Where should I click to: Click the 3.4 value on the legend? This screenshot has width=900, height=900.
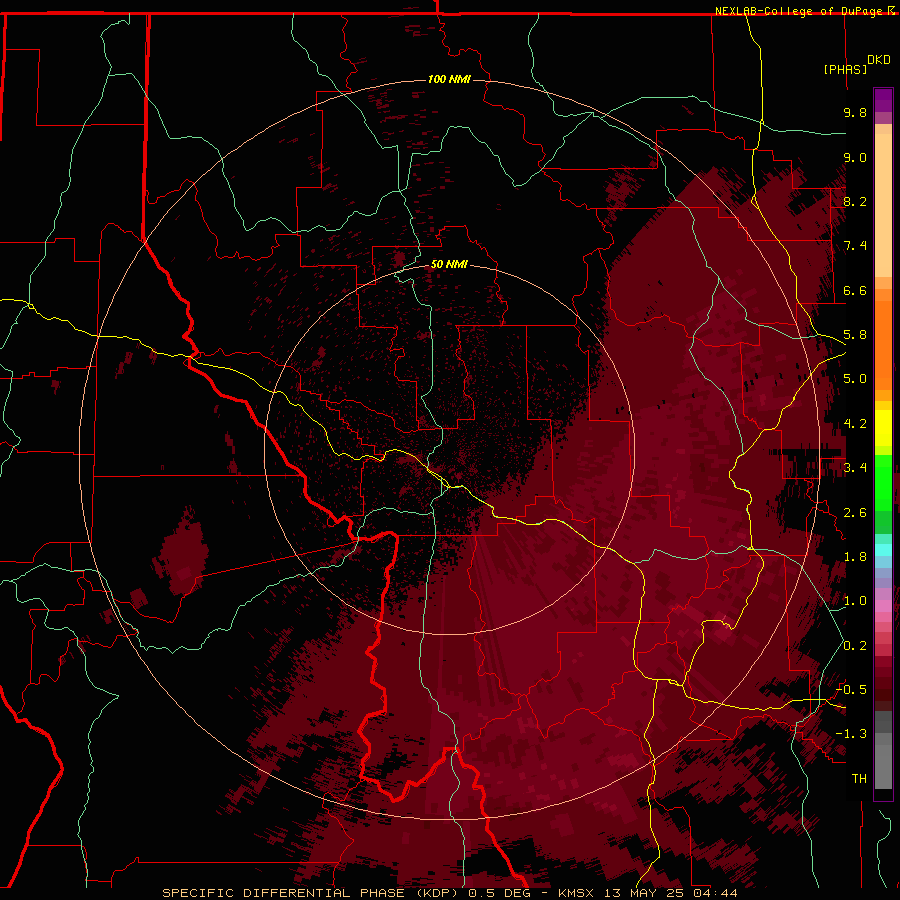pos(855,468)
